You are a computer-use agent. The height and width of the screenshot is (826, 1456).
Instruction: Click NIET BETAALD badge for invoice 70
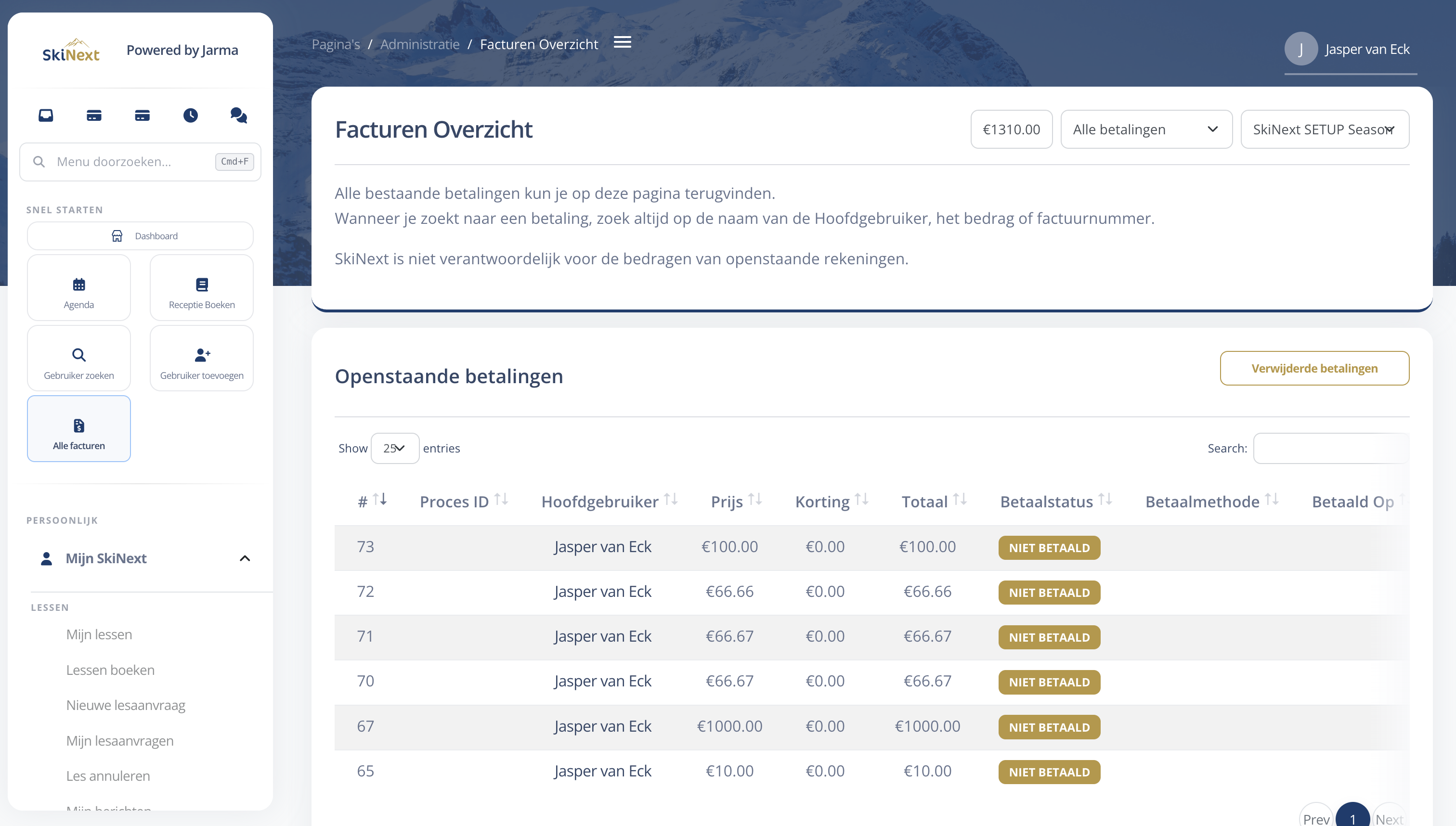[1049, 683]
